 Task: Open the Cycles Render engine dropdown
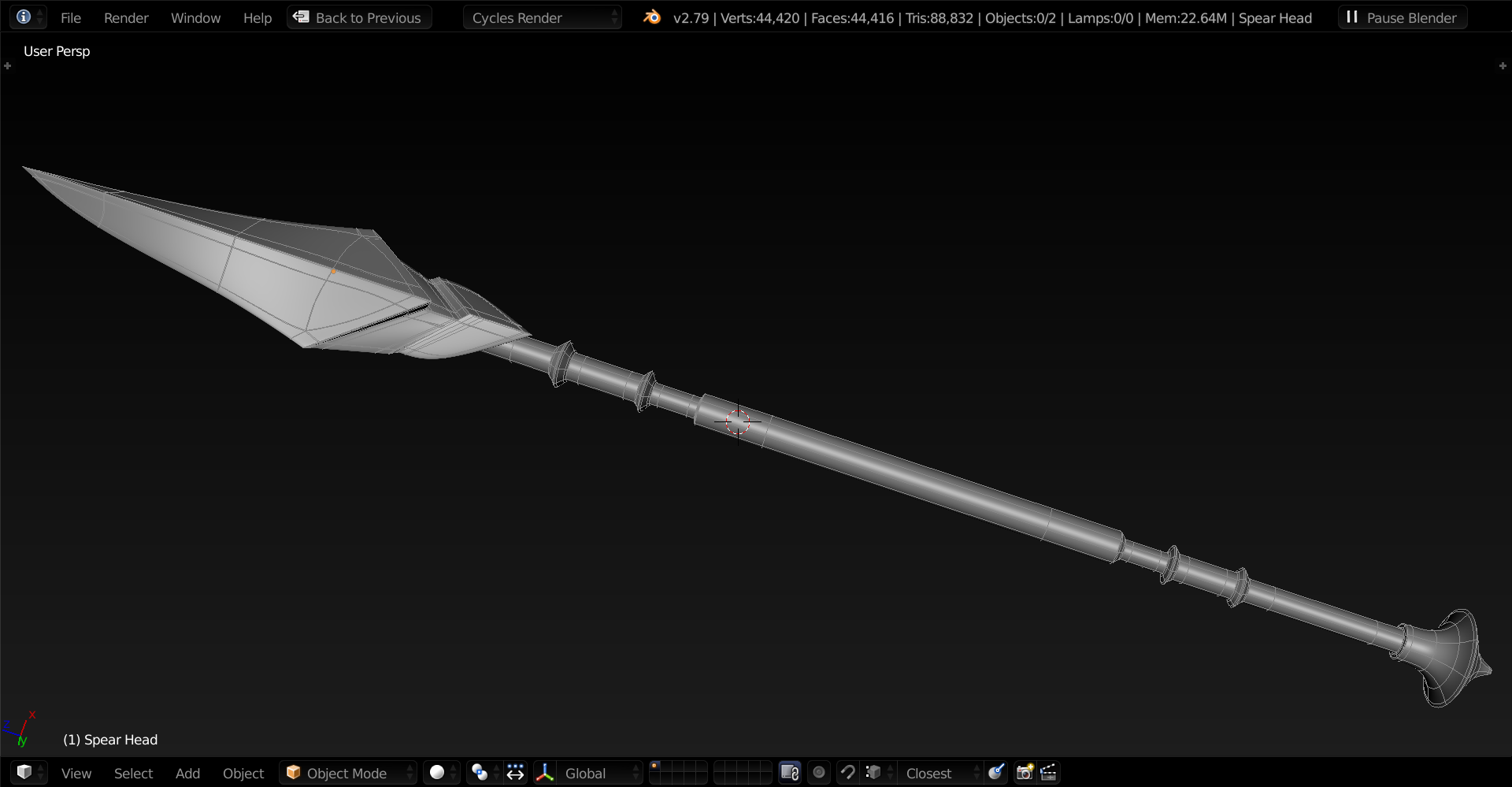542,17
